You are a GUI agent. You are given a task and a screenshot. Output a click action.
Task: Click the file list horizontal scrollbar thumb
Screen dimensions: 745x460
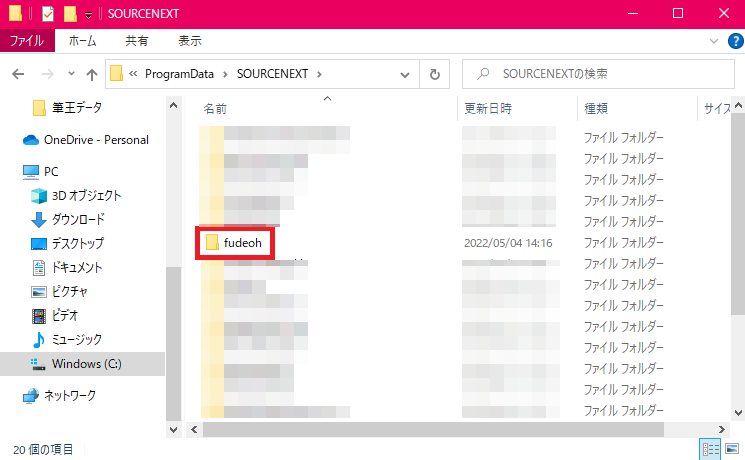pos(433,430)
